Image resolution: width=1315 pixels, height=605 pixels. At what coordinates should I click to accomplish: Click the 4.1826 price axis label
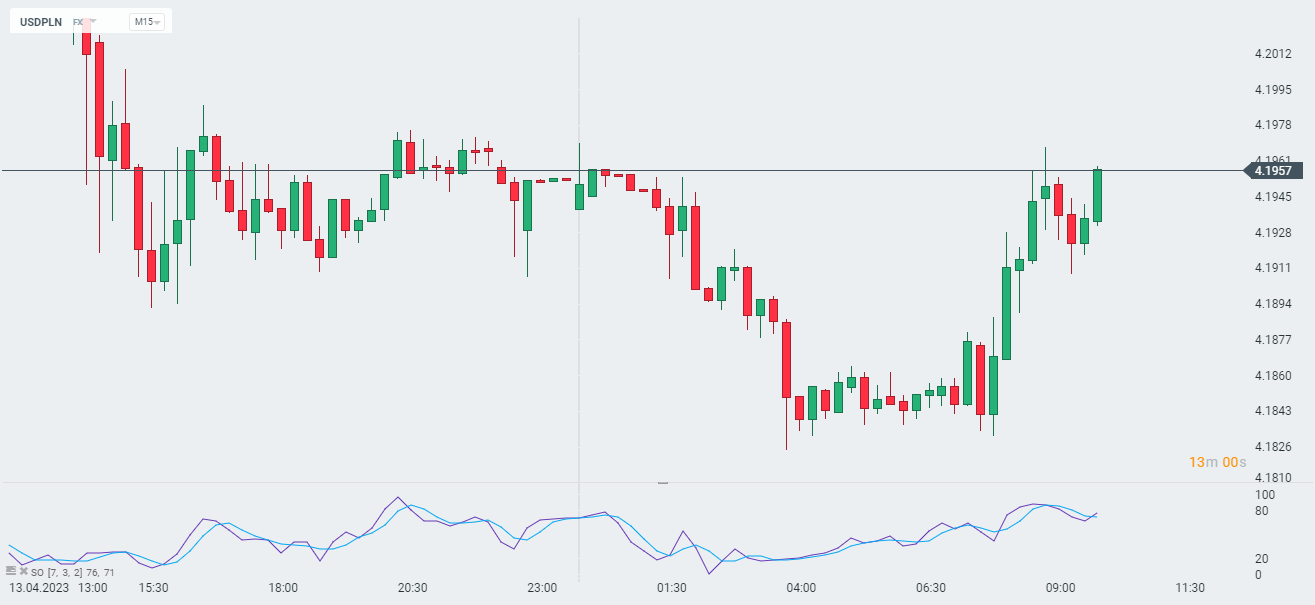coord(1273,447)
